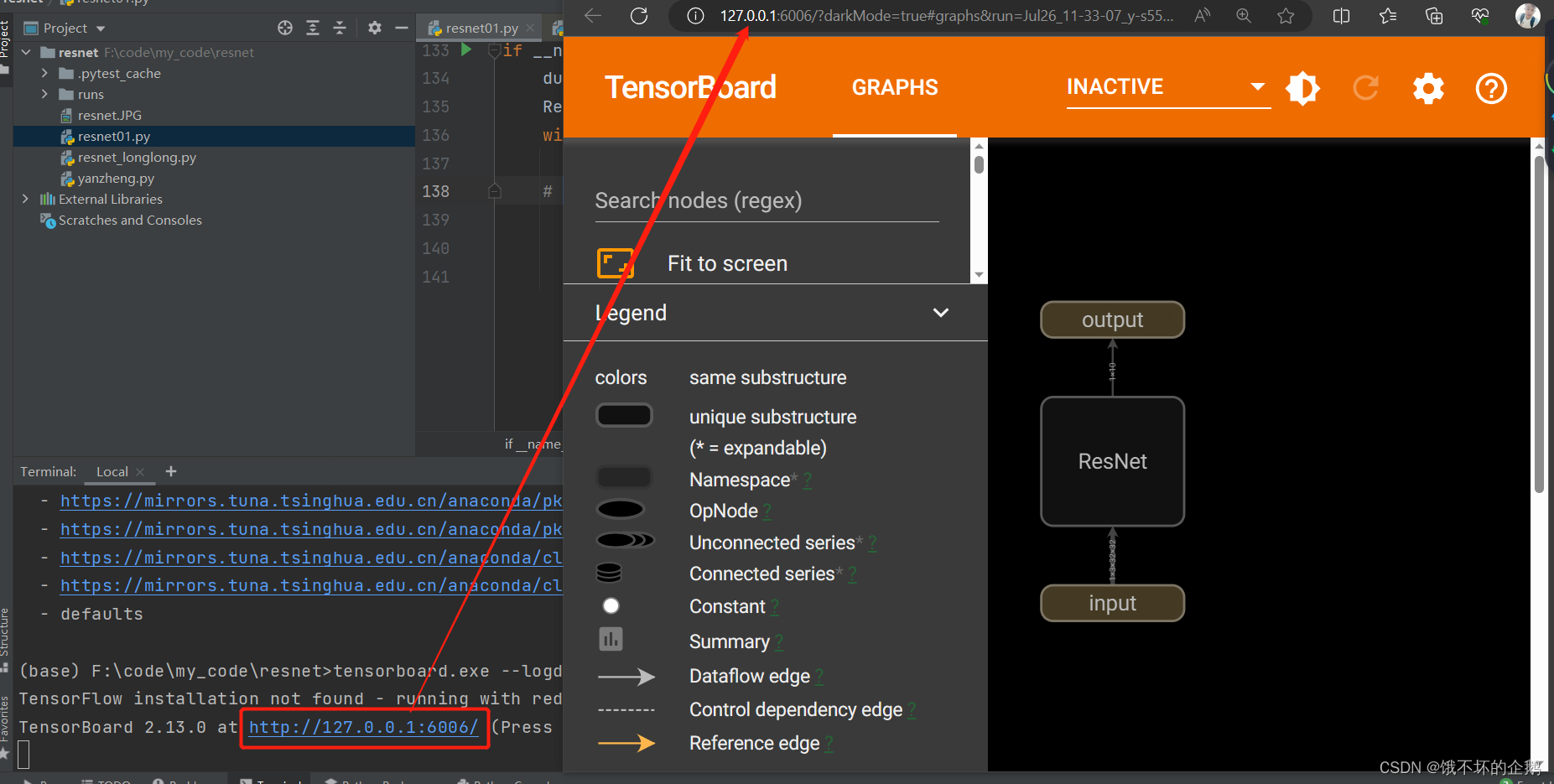Open the Project view dropdown
Image resolution: width=1554 pixels, height=784 pixels.
[101, 29]
